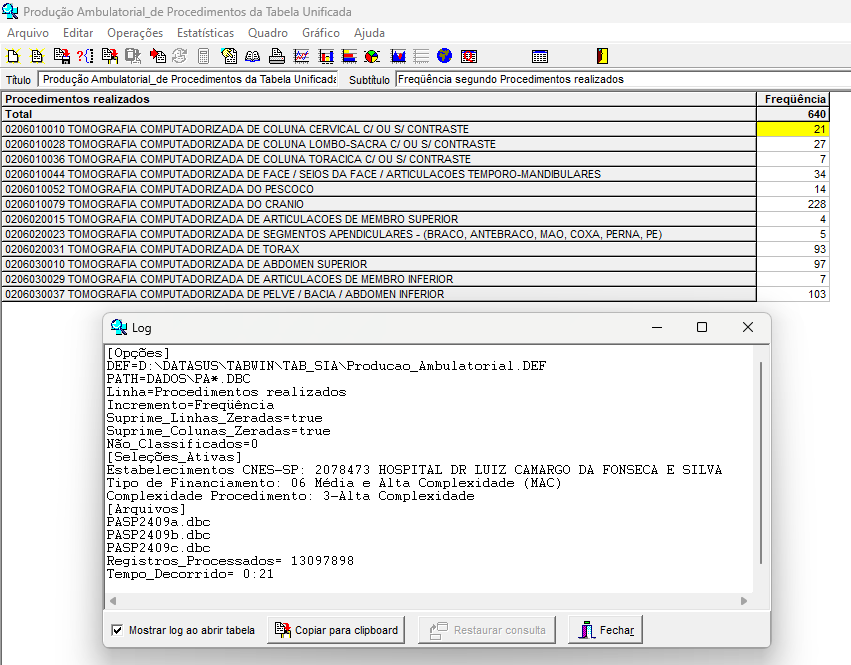Click the Freqüência column header

click(x=793, y=99)
